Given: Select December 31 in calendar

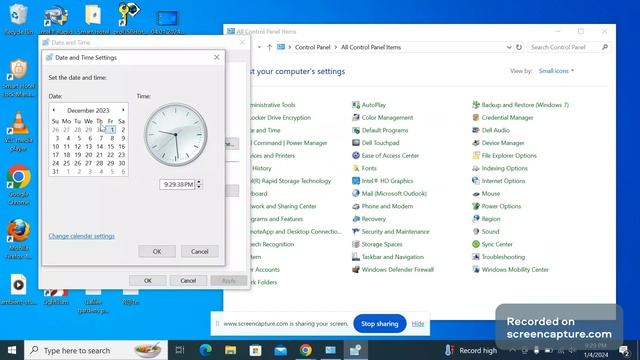Looking at the screenshot, I should [56, 172].
